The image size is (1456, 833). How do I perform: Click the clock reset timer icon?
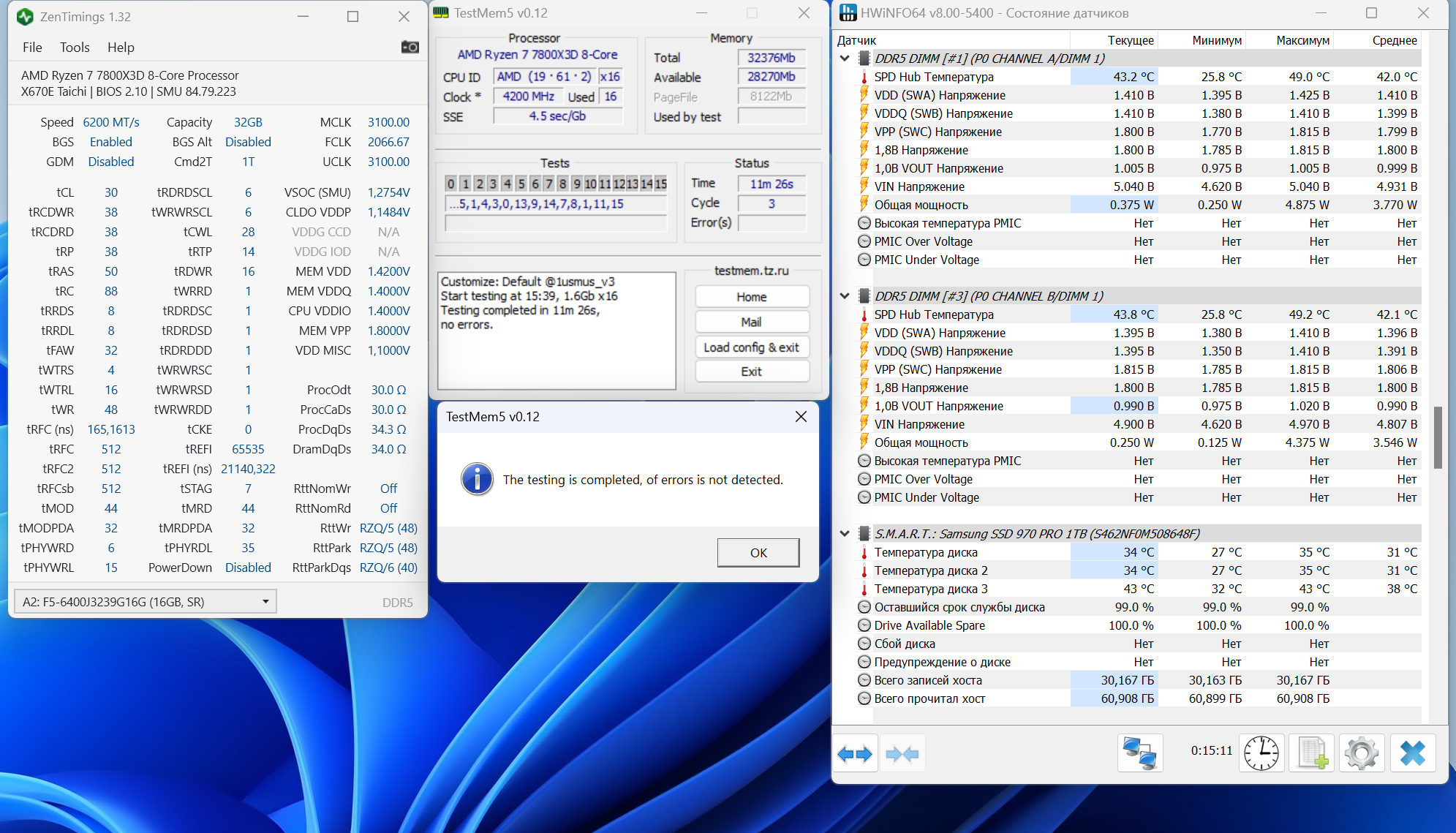coord(1261,753)
